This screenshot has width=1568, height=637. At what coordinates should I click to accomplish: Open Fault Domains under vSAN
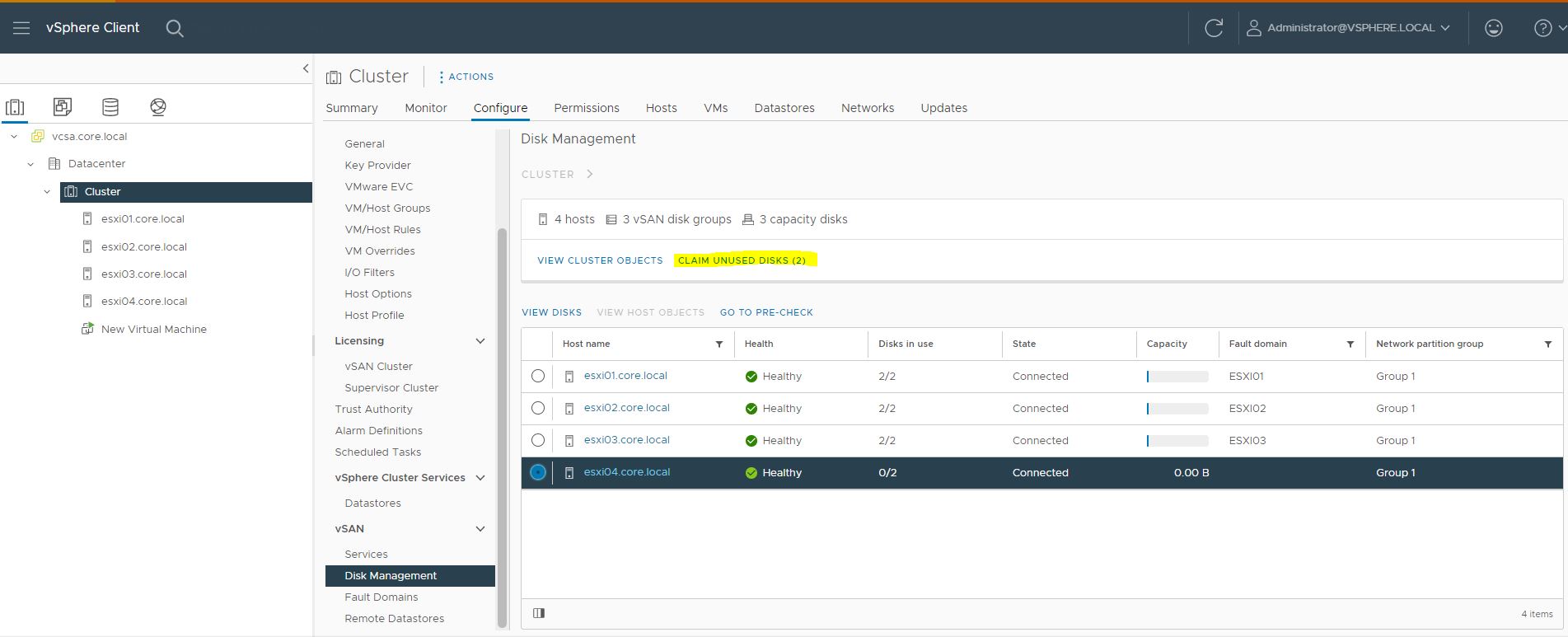(381, 597)
